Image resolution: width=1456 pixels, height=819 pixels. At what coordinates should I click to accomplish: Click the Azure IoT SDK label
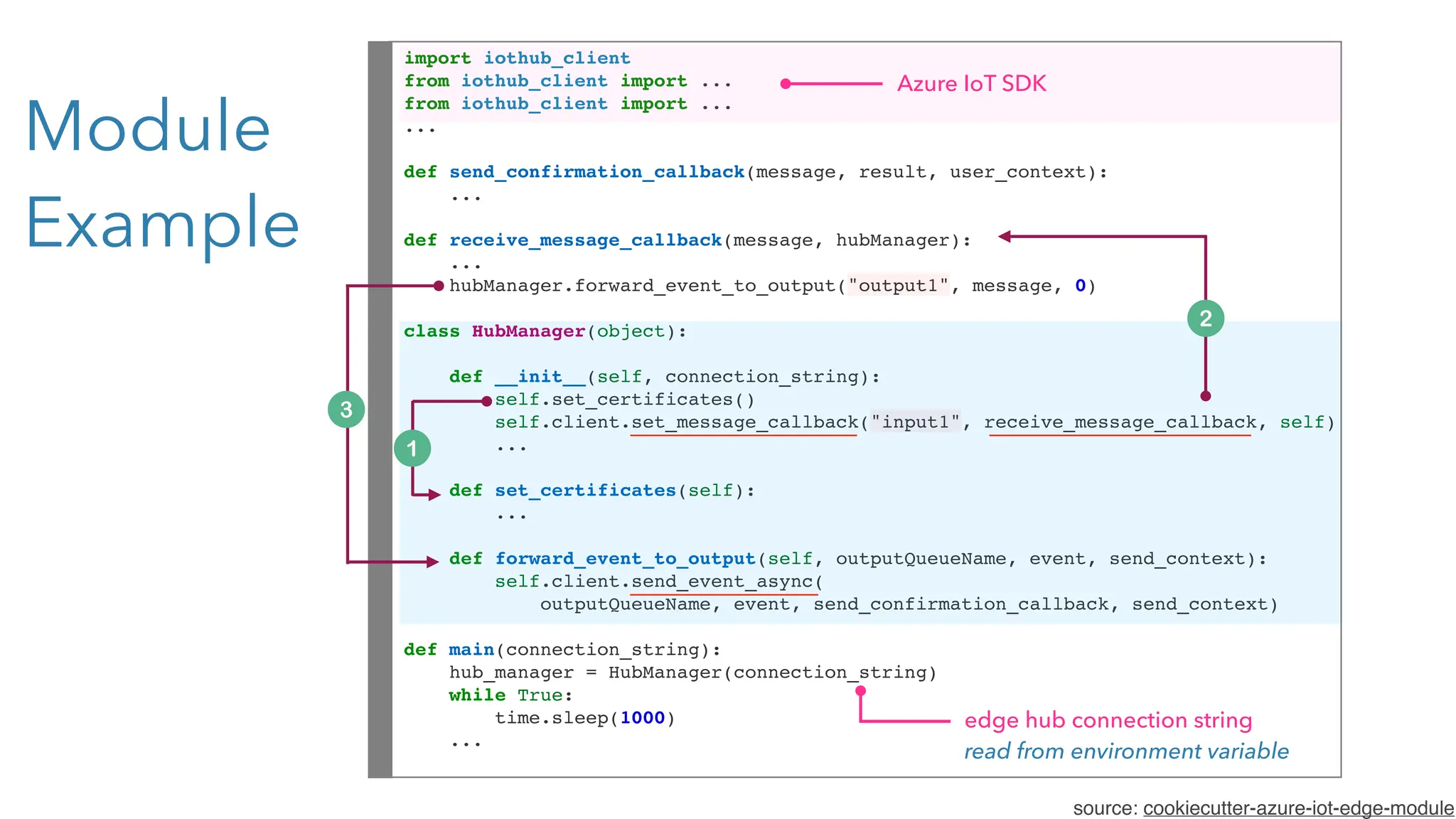tap(971, 84)
